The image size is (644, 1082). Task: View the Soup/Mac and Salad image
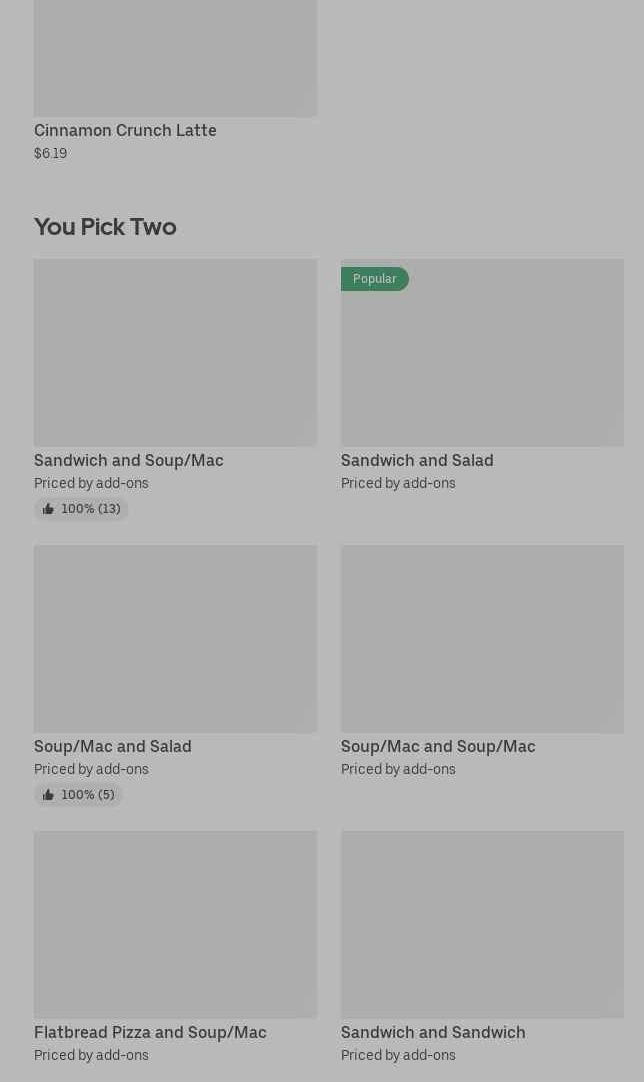(x=175, y=638)
